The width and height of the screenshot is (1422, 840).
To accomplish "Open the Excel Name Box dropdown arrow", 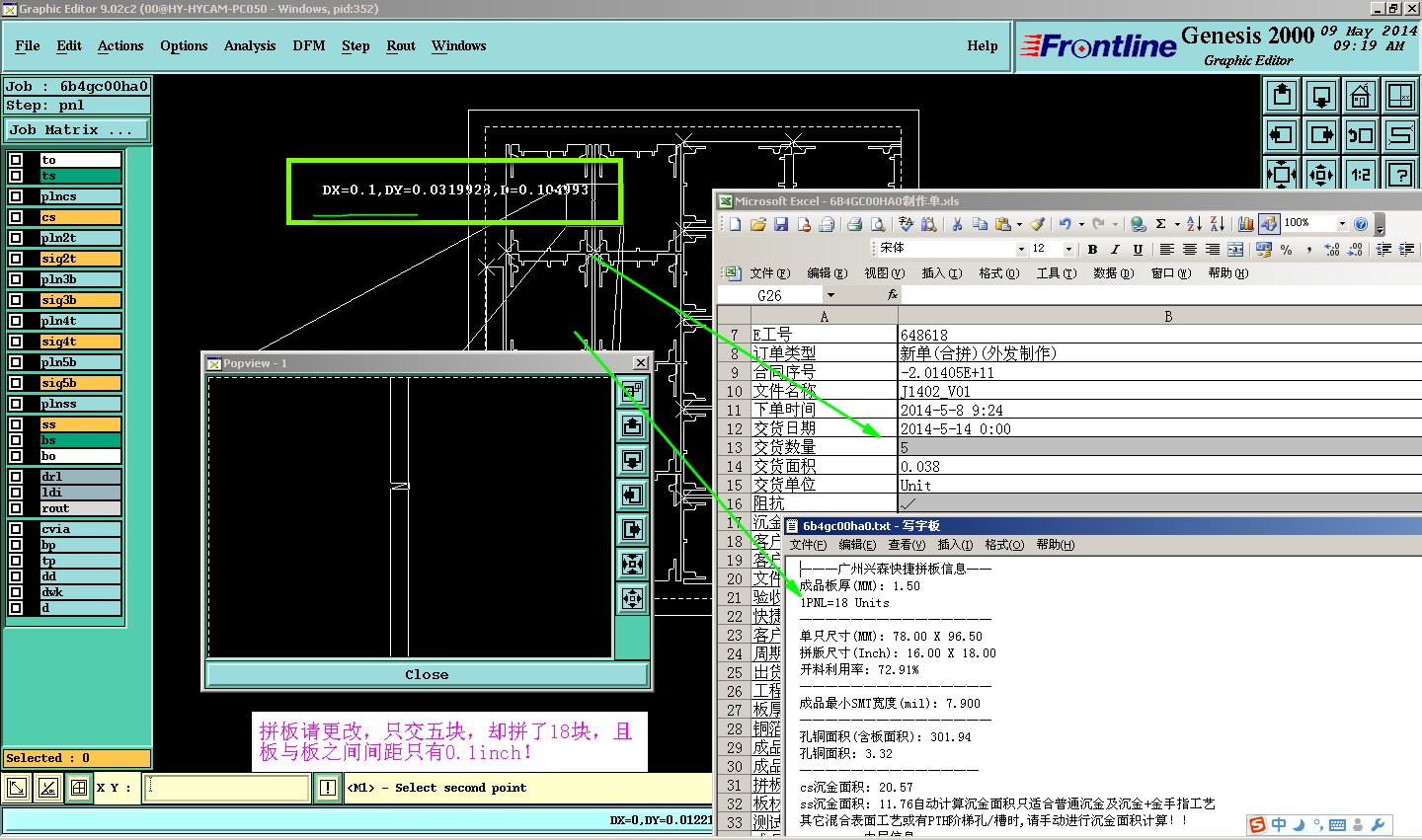I will coord(830,295).
